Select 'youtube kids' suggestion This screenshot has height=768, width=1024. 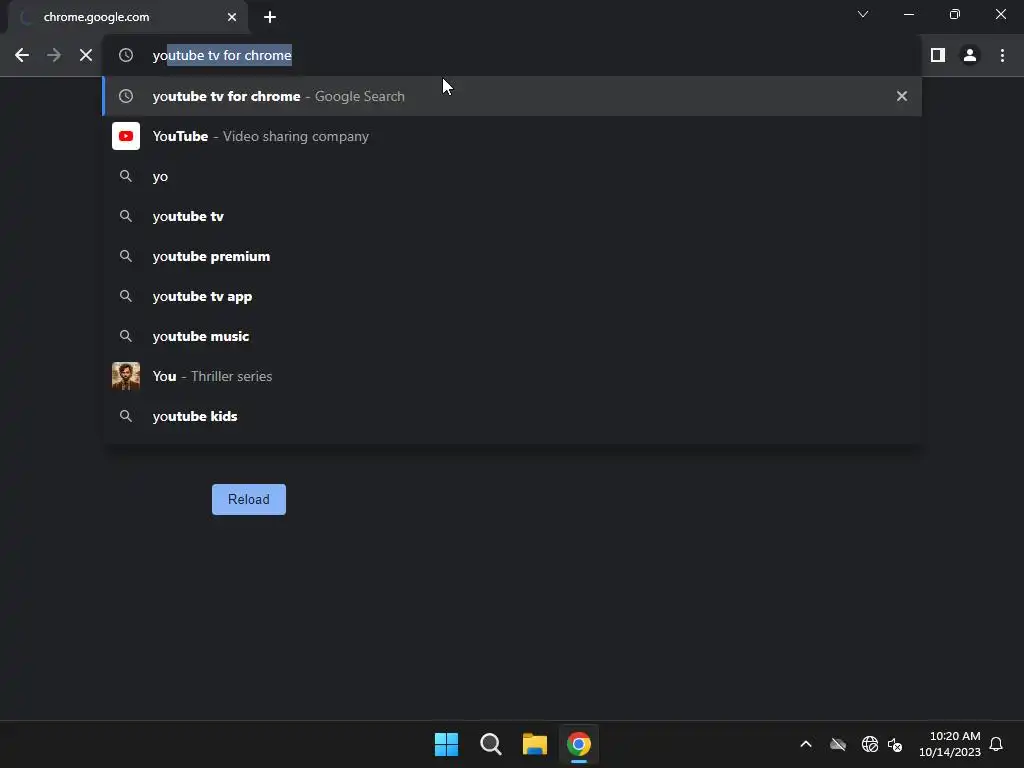click(x=512, y=416)
